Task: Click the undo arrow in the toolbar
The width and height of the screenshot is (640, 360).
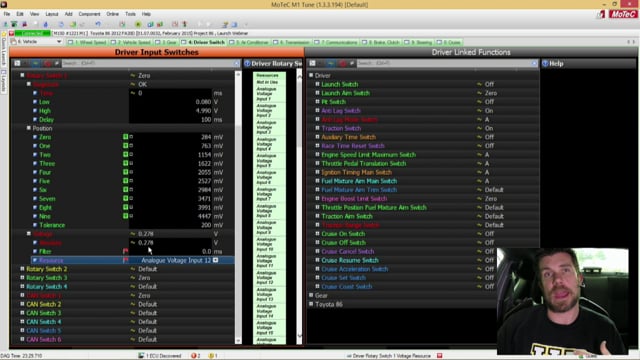Action: pyautogui.click(x=98, y=24)
